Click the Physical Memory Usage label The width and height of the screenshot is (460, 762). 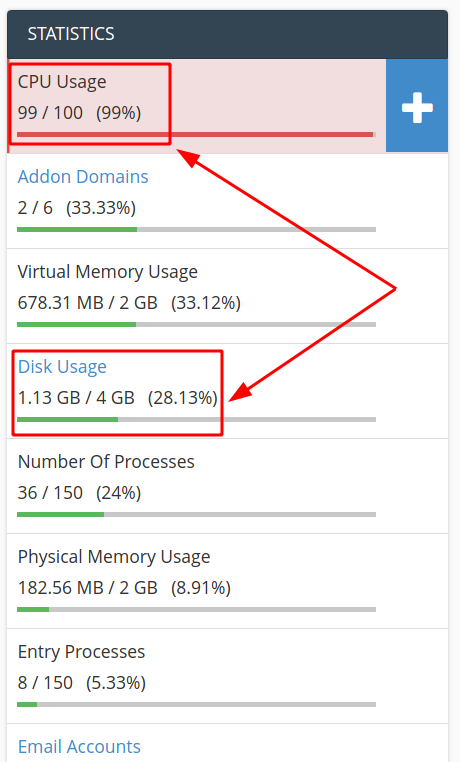(x=114, y=557)
